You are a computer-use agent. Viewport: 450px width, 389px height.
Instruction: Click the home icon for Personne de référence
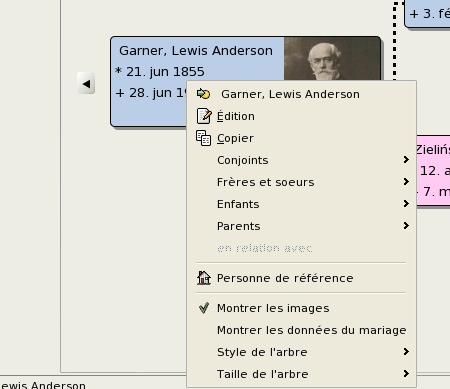[204, 278]
